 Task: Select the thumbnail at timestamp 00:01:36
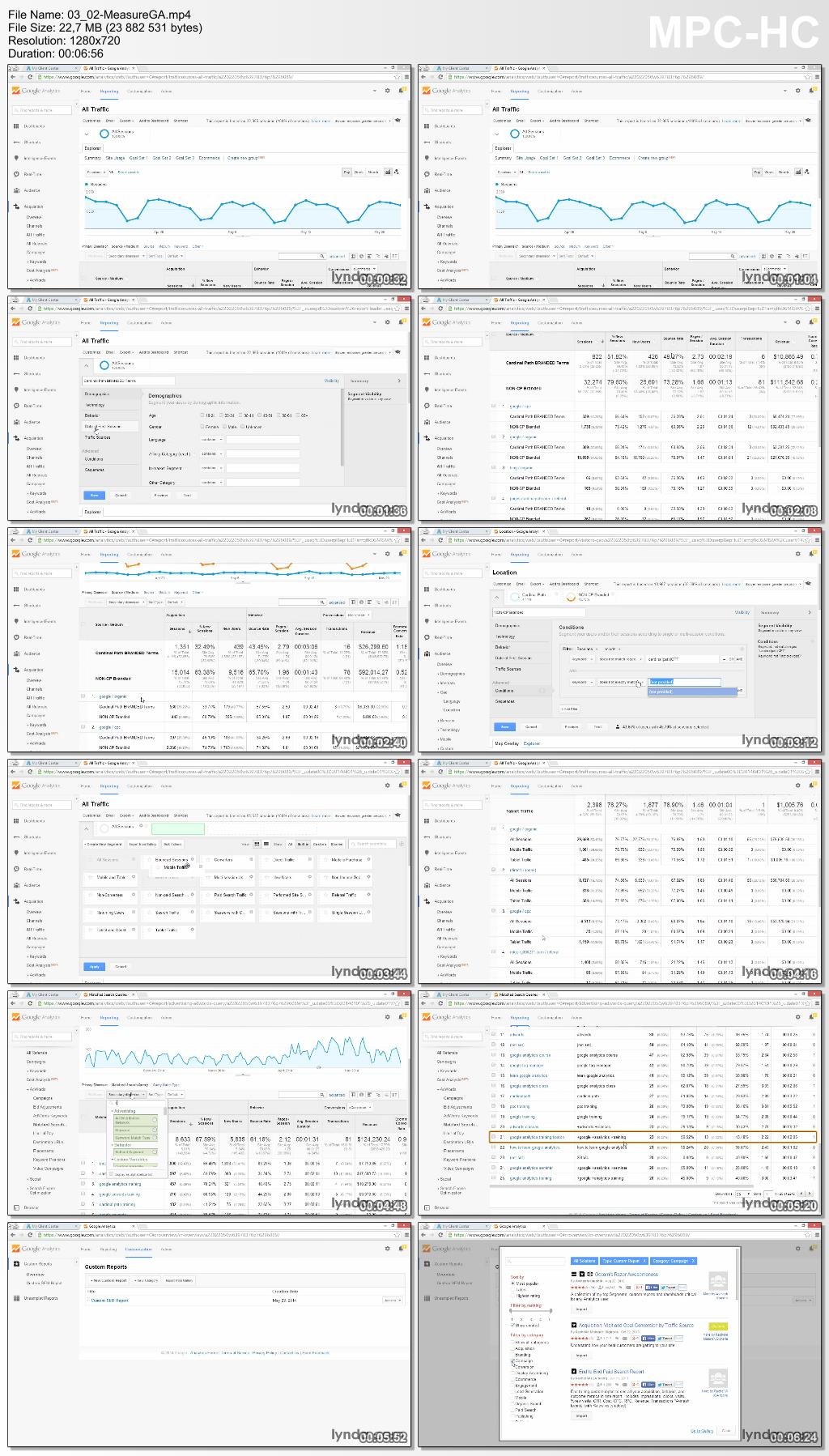click(x=210, y=408)
